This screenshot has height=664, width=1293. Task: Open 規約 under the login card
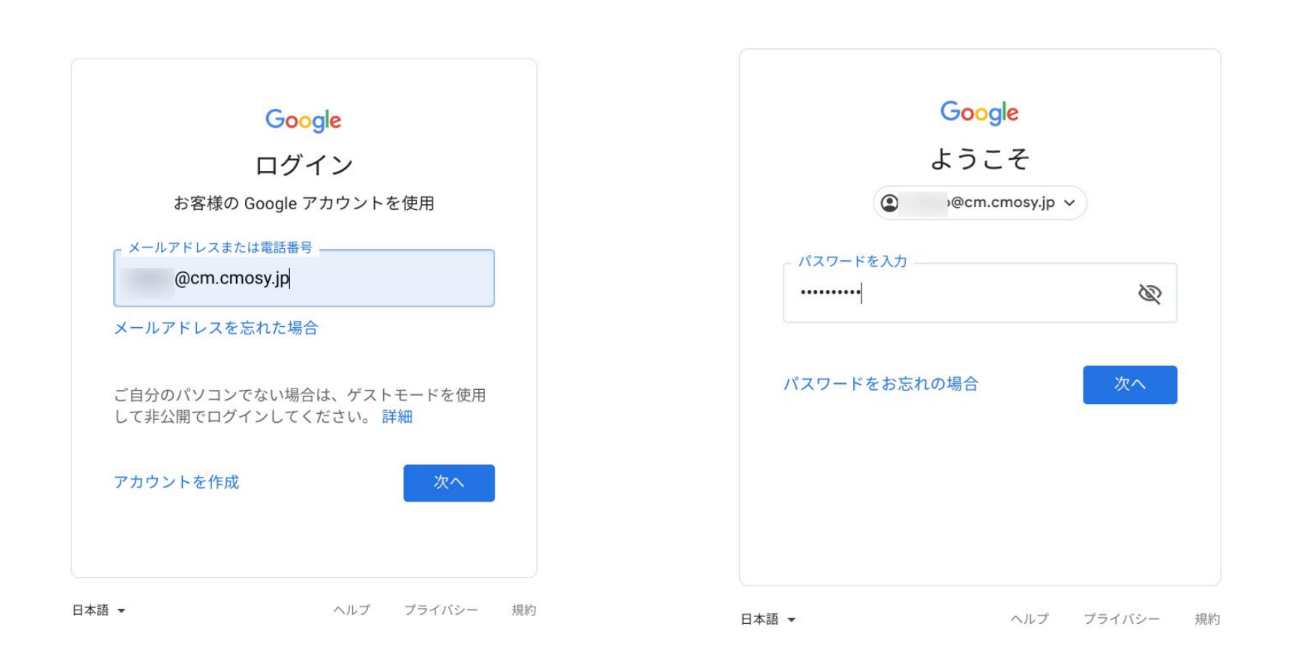(x=523, y=610)
